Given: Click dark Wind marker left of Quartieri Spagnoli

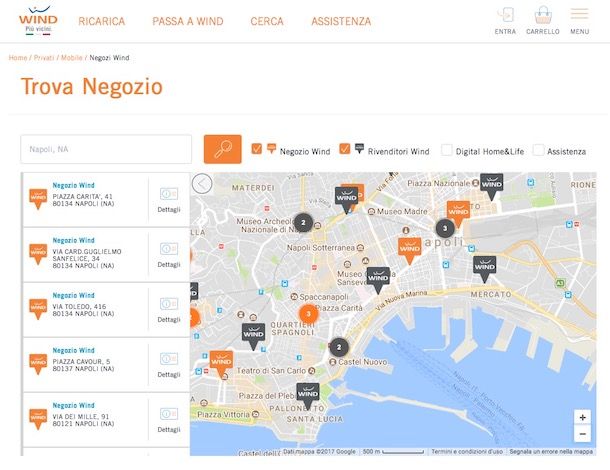Looking at the screenshot, I should click(x=253, y=335).
